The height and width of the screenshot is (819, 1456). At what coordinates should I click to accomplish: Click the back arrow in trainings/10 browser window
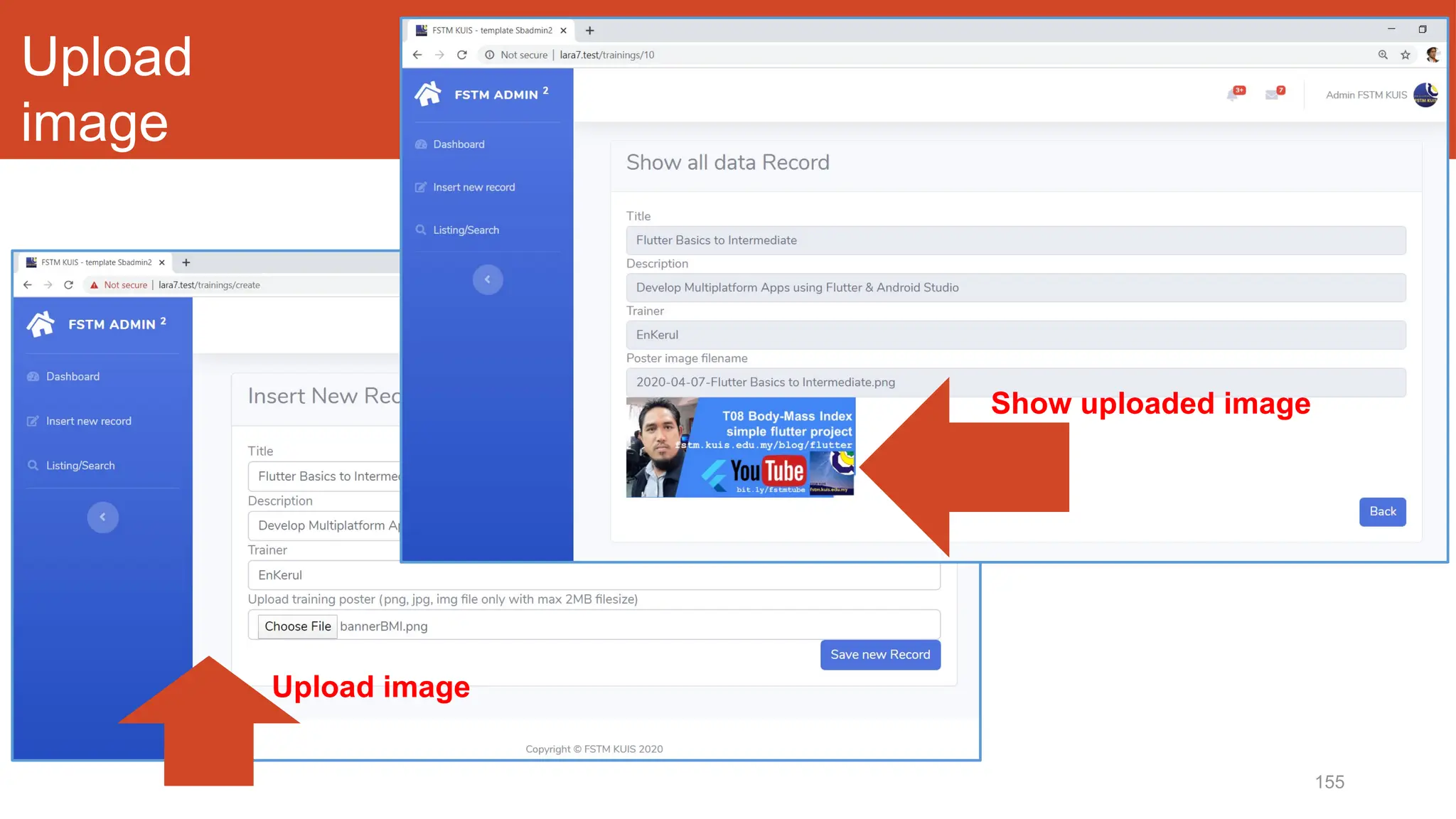[x=417, y=55]
